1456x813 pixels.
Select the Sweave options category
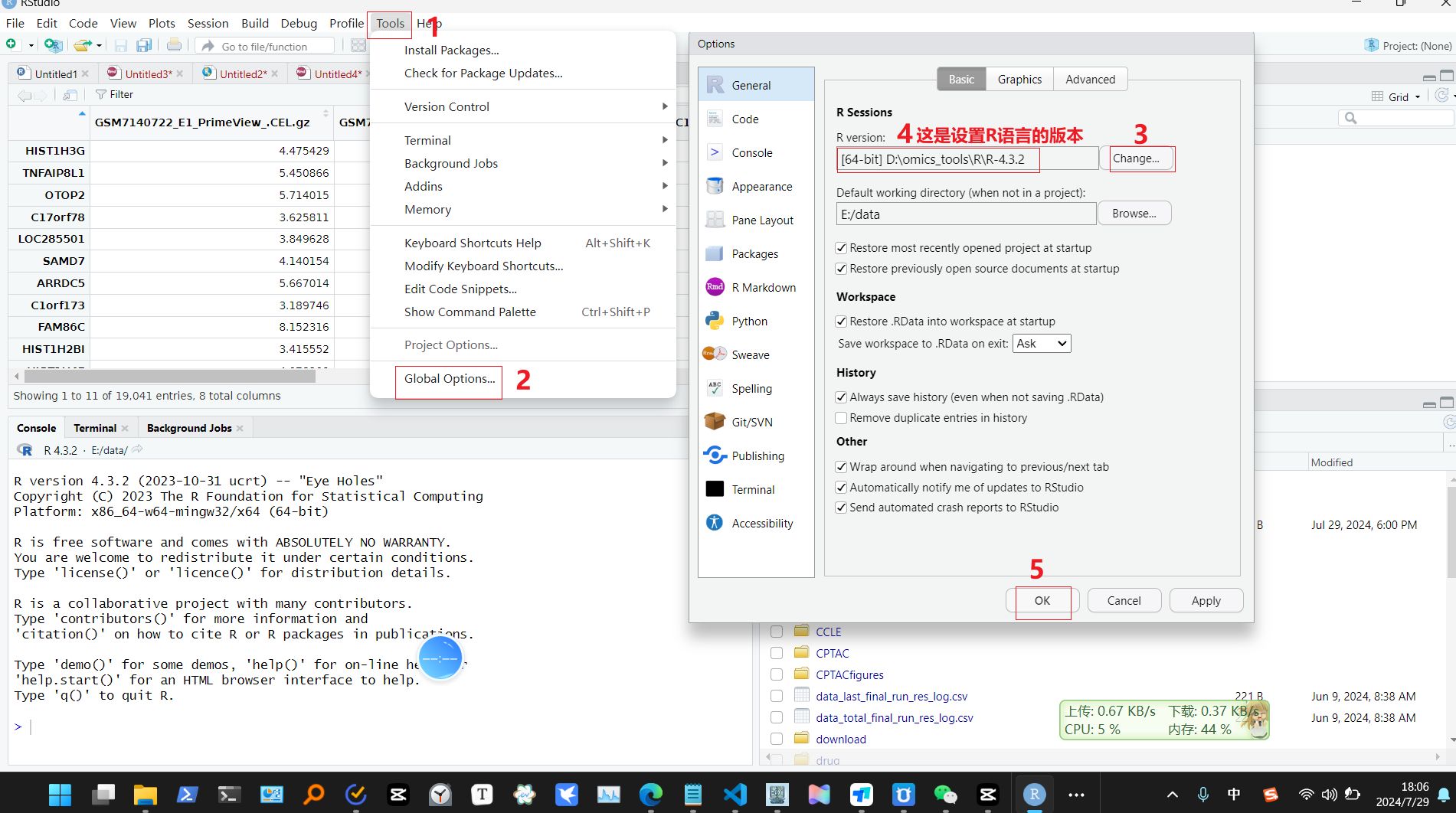pyautogui.click(x=755, y=354)
